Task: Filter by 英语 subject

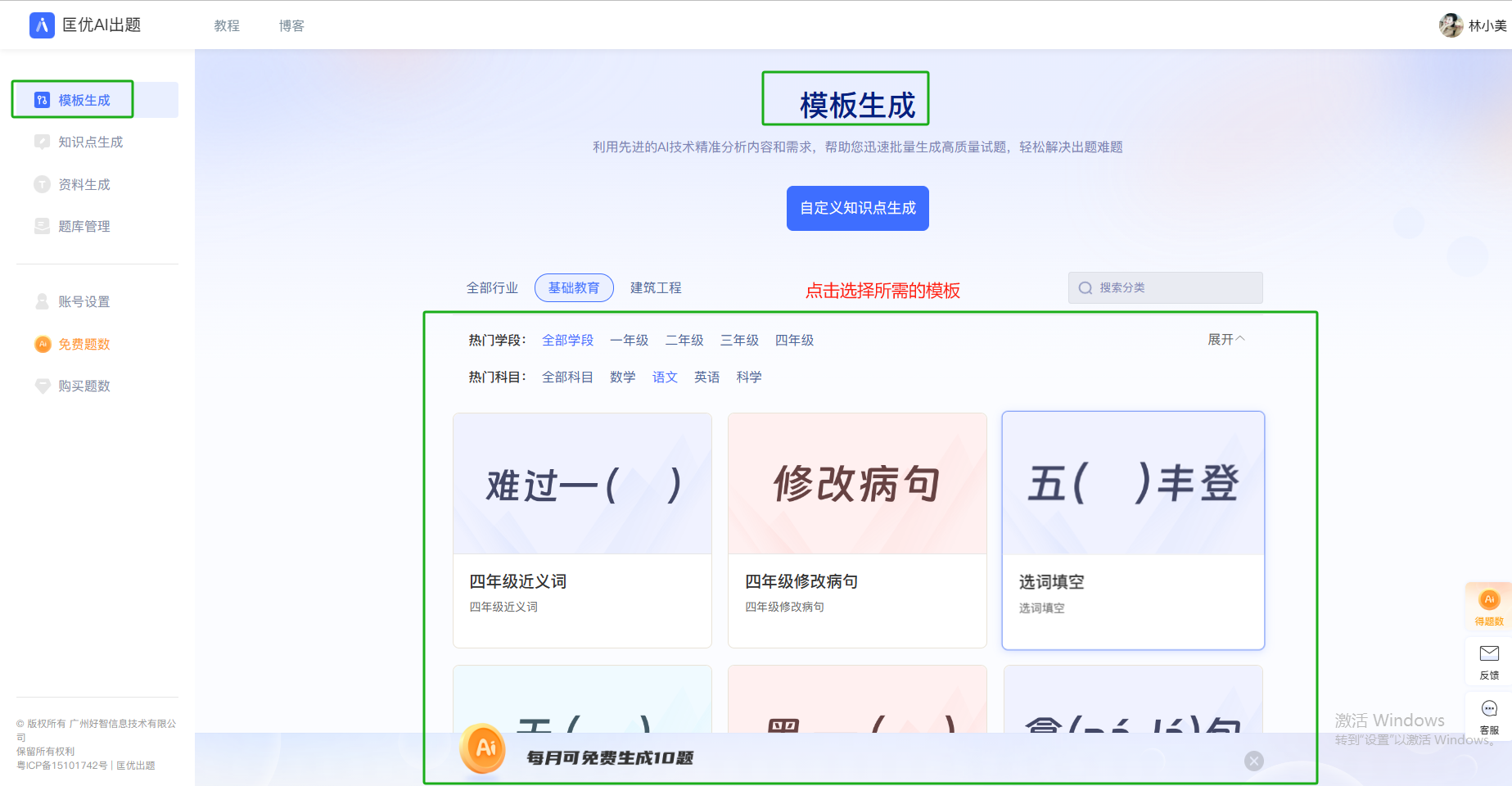Action: point(706,377)
